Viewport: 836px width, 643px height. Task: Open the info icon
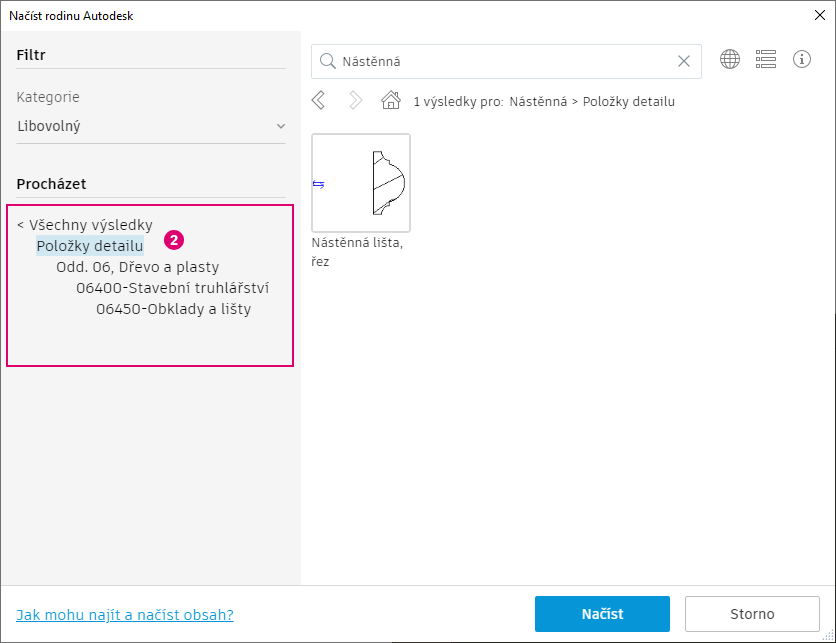(802, 60)
